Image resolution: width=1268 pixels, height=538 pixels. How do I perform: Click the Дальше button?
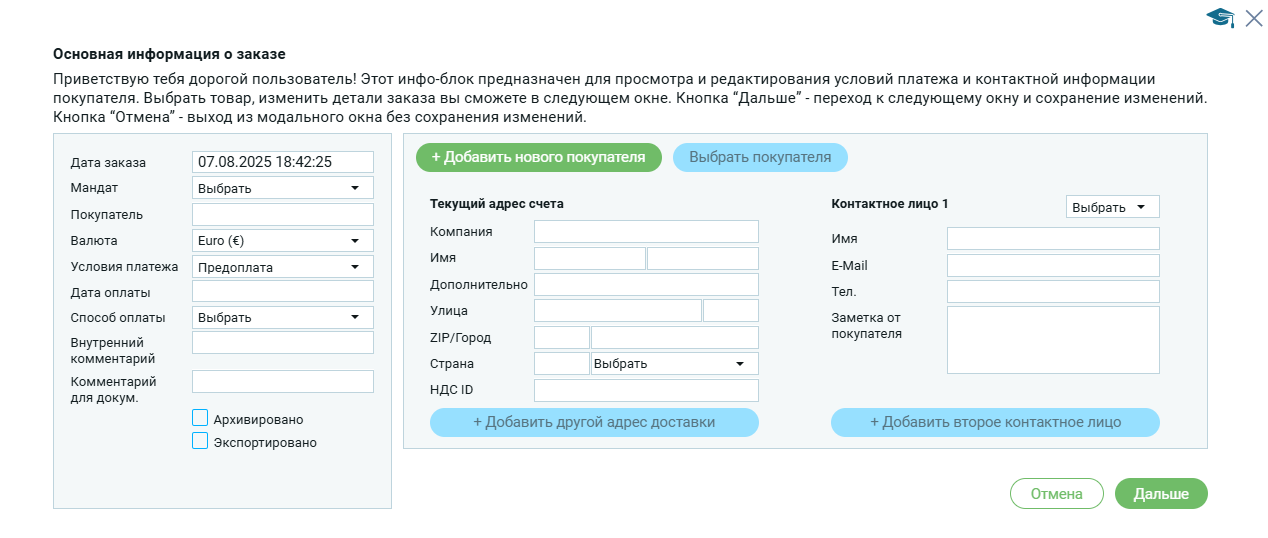coord(1160,494)
